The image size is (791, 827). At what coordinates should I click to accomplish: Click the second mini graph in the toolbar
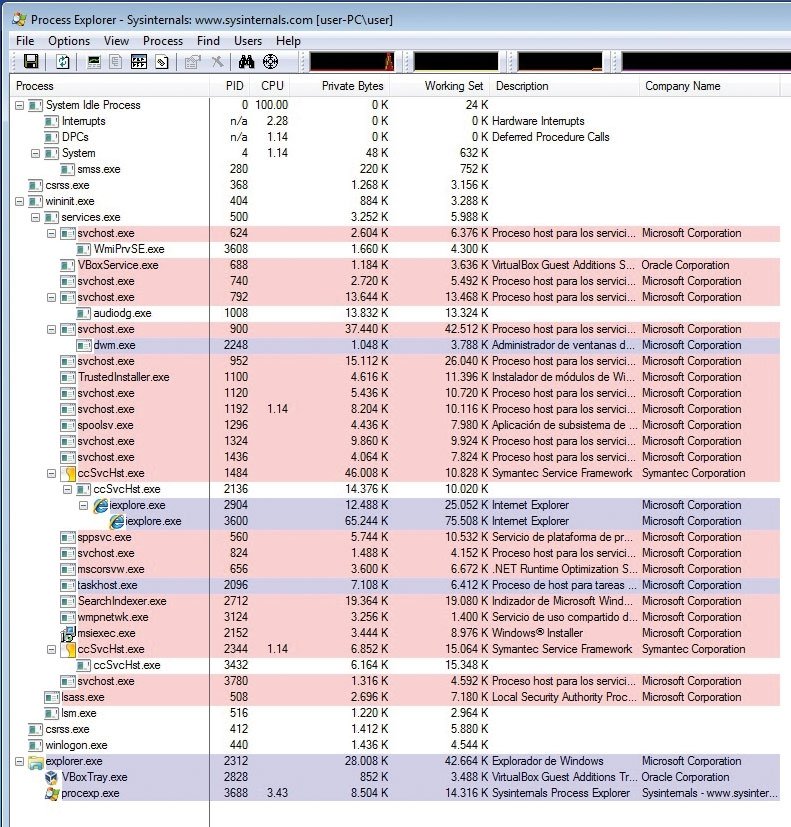click(x=456, y=62)
